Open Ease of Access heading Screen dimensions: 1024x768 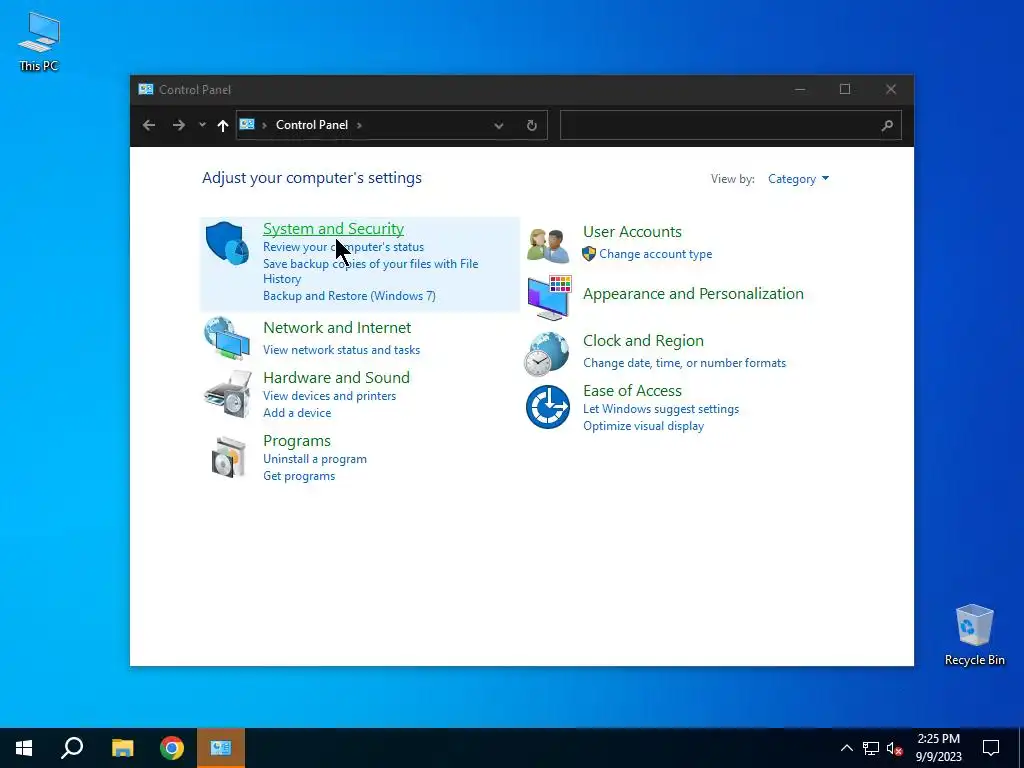(x=632, y=391)
